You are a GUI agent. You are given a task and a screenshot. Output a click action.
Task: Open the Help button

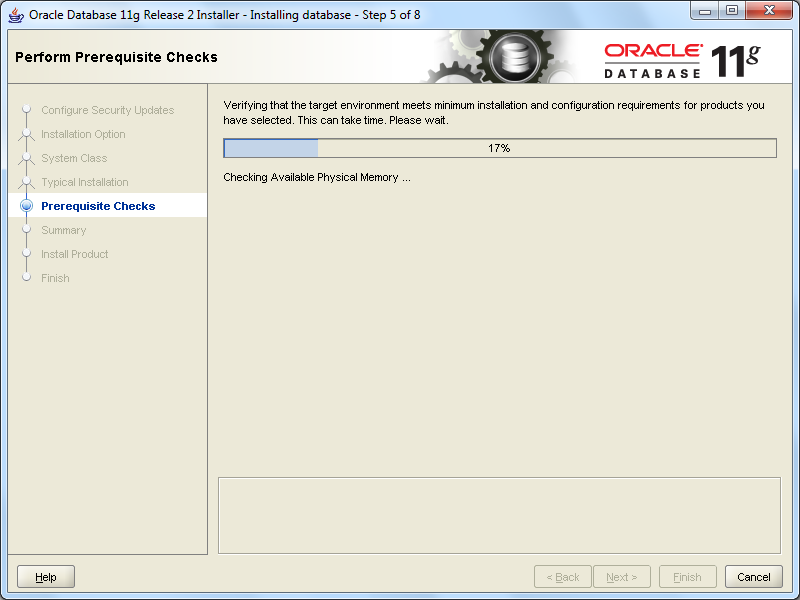(46, 577)
